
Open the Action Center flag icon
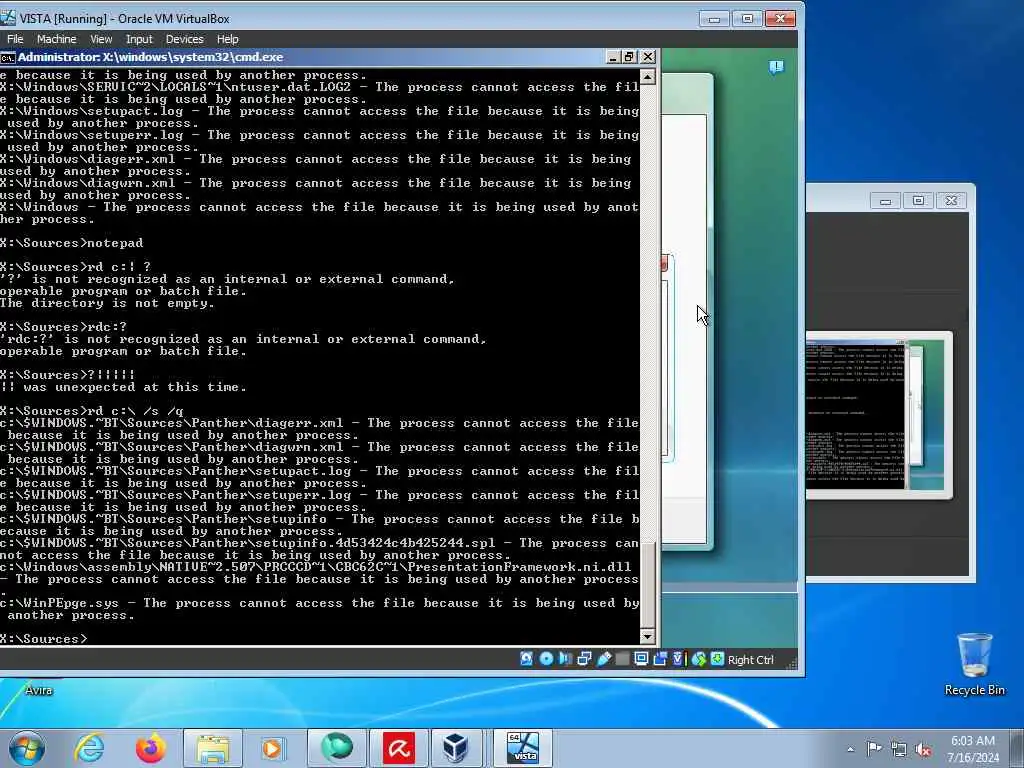point(874,748)
